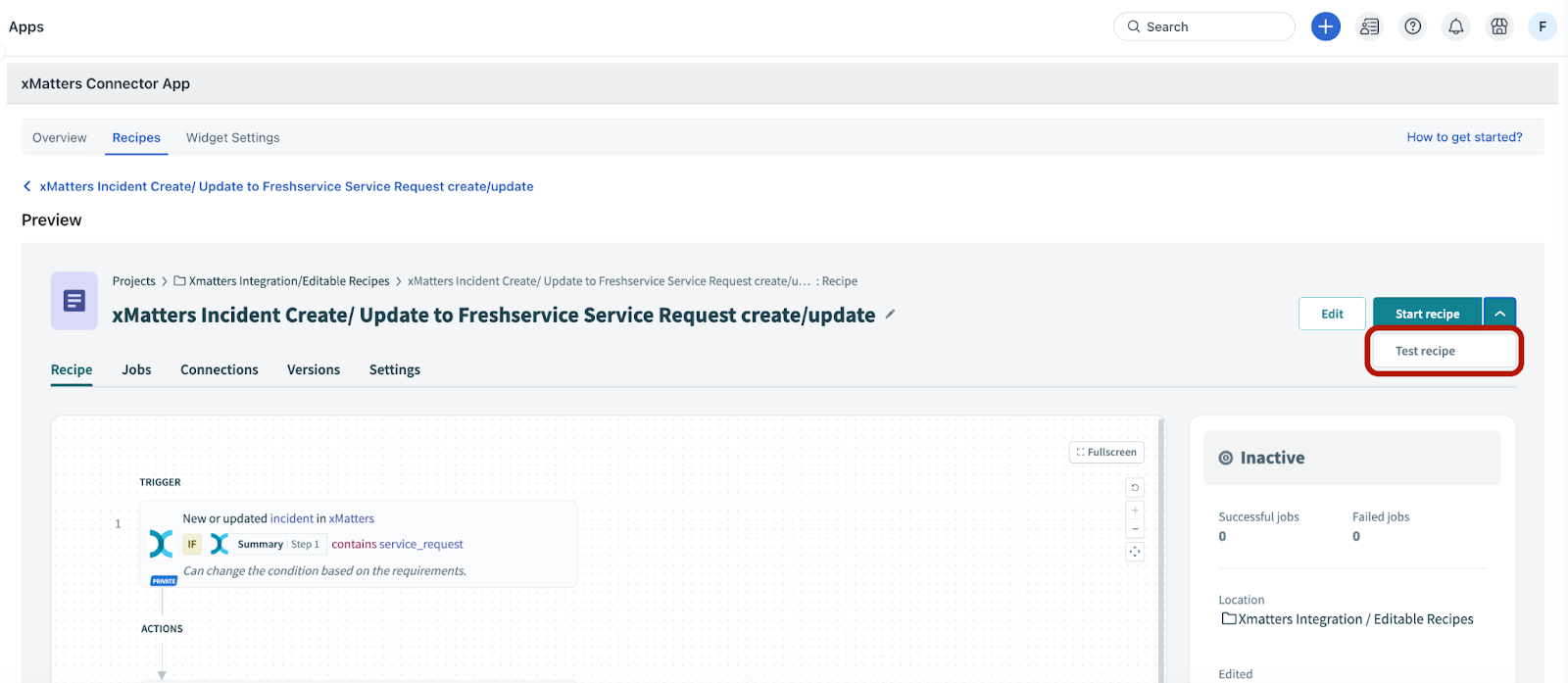This screenshot has height=683, width=1568.
Task: Zoom out the recipe canvas
Action: 1135,529
